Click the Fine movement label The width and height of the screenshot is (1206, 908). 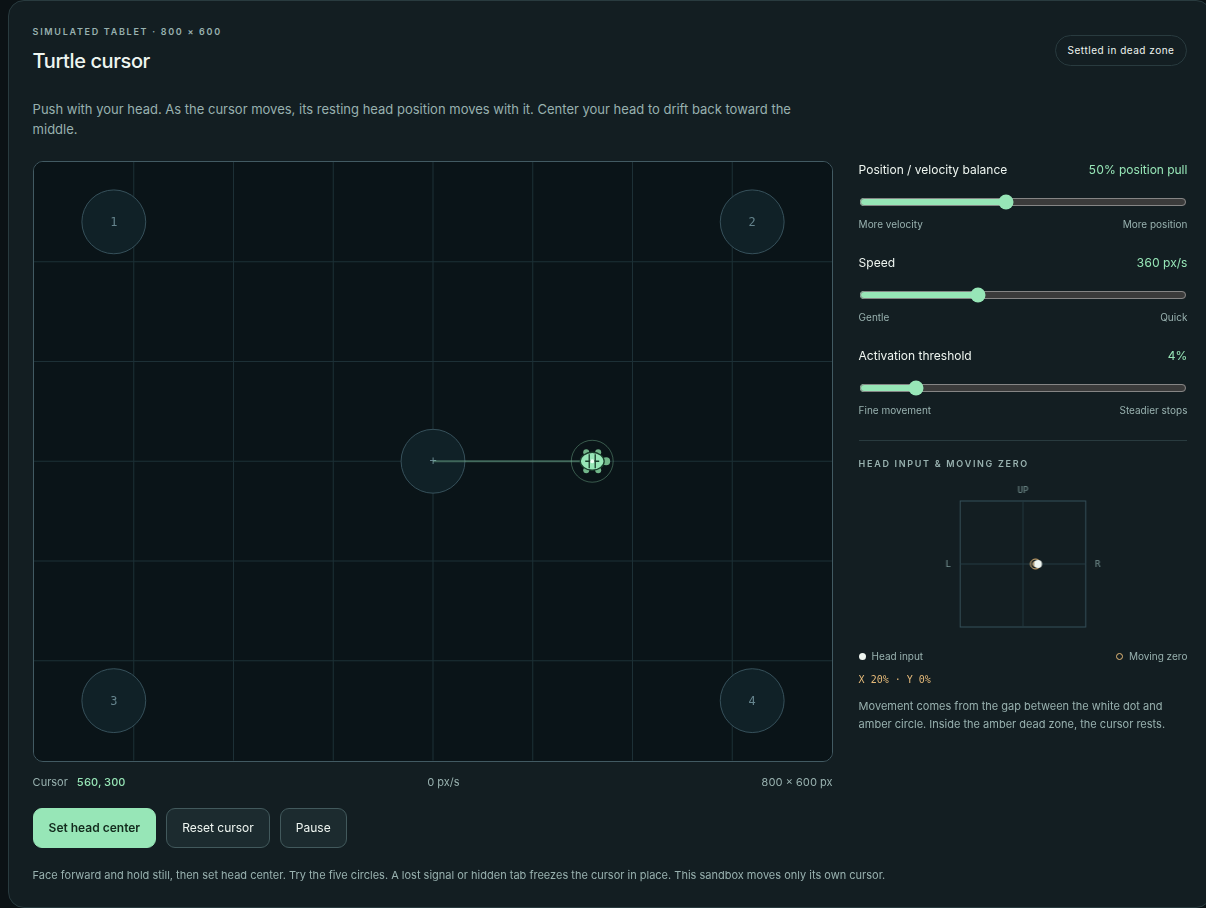(x=895, y=411)
